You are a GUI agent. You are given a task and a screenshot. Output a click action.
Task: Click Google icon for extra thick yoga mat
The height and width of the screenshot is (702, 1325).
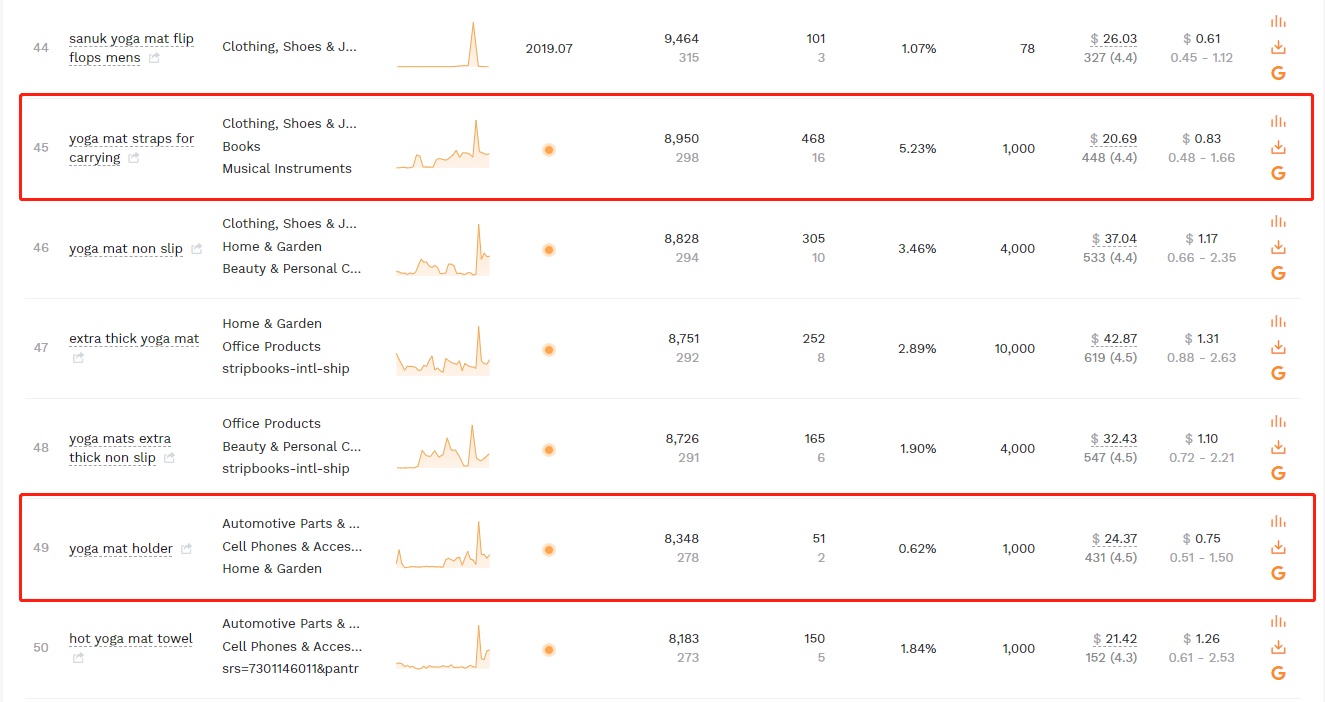1278,373
